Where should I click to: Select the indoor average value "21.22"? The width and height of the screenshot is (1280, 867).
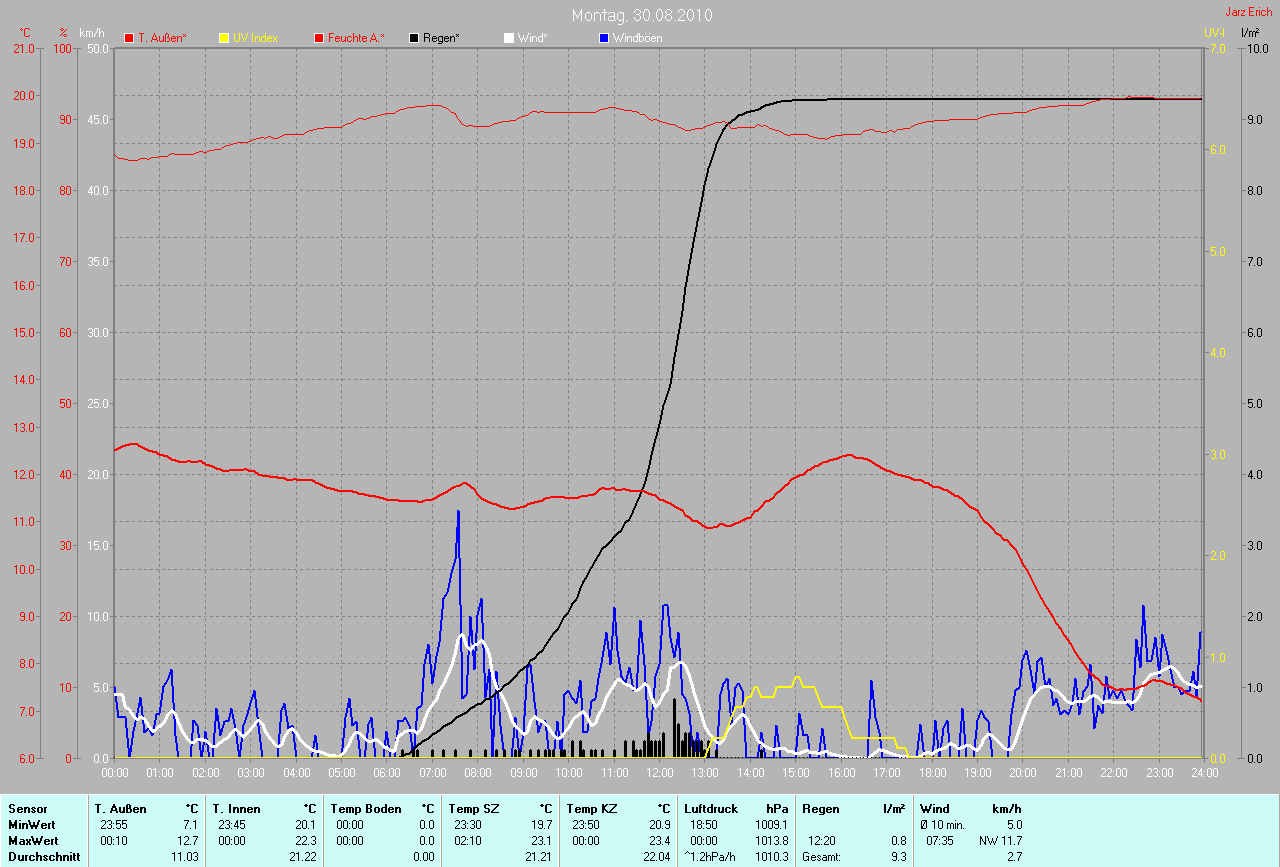[x=303, y=857]
